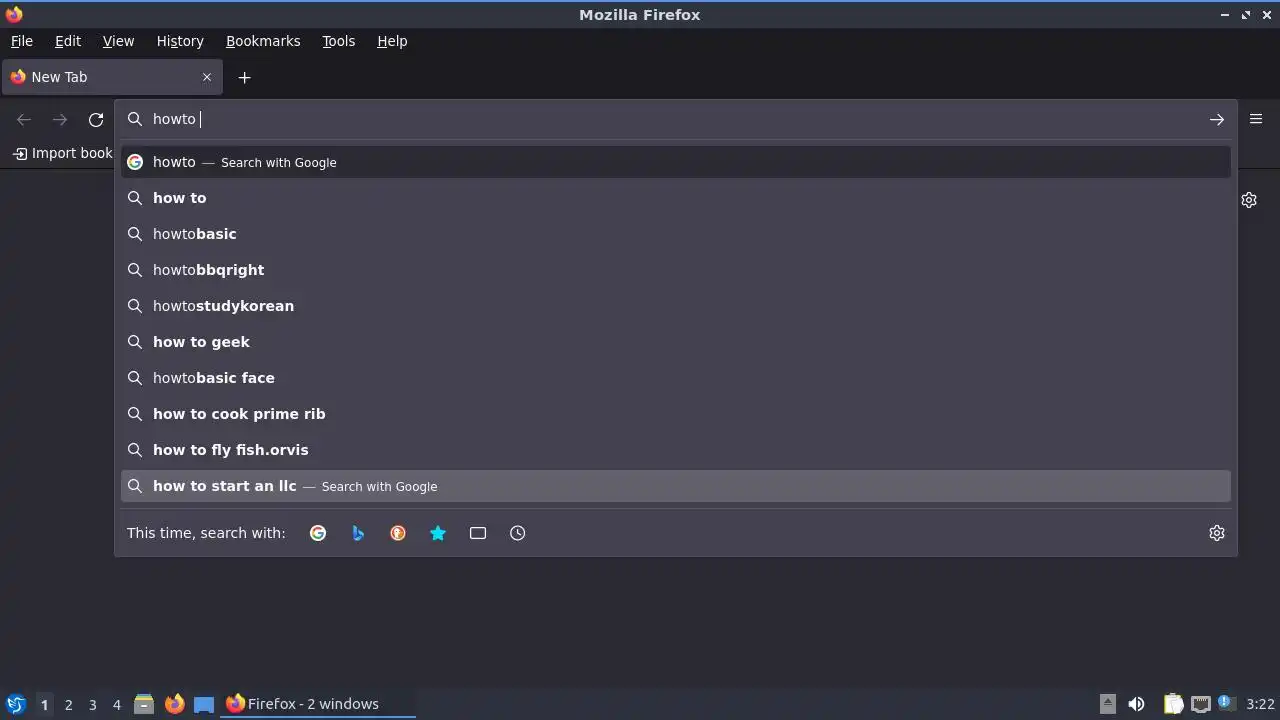Search bookmarks using the star icon
Screen dimensions: 1280x720
pos(438,533)
